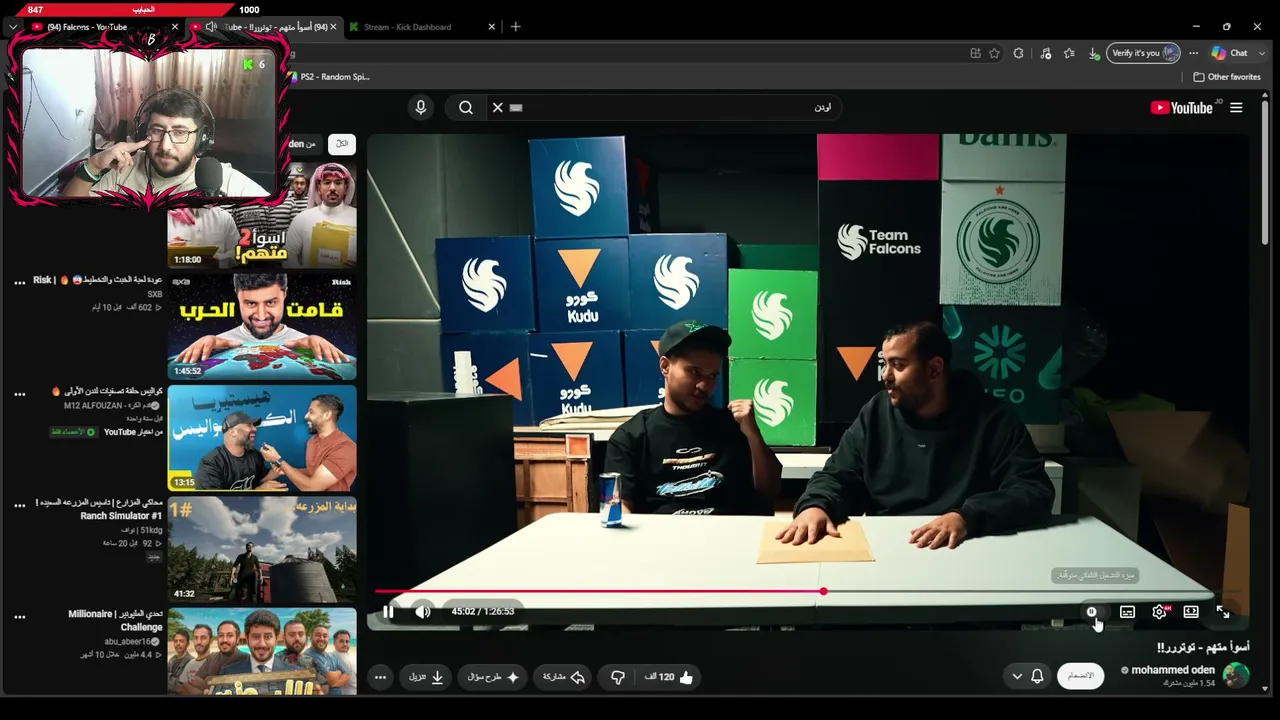This screenshot has width=1280, height=720.
Task: Click the 45:02 / 1:26:53 time display
Action: 483,612
